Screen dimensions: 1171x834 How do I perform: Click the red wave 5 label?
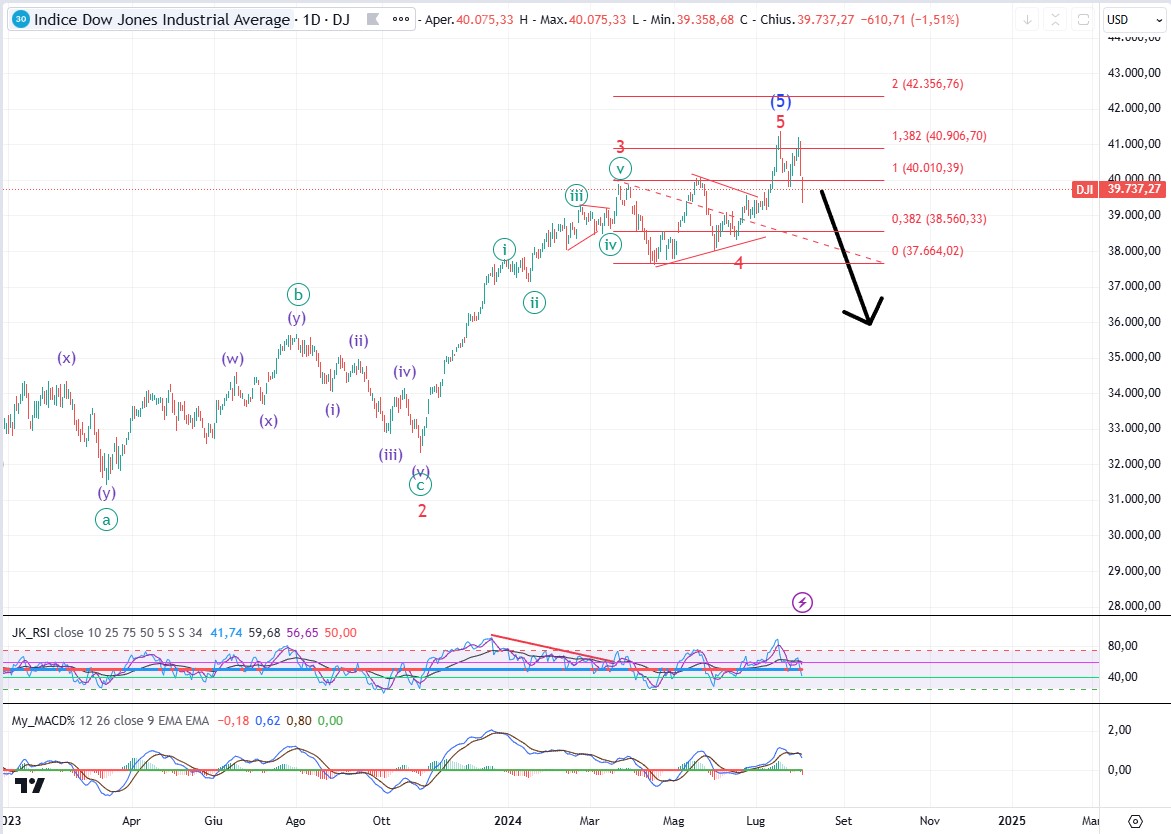click(x=780, y=122)
